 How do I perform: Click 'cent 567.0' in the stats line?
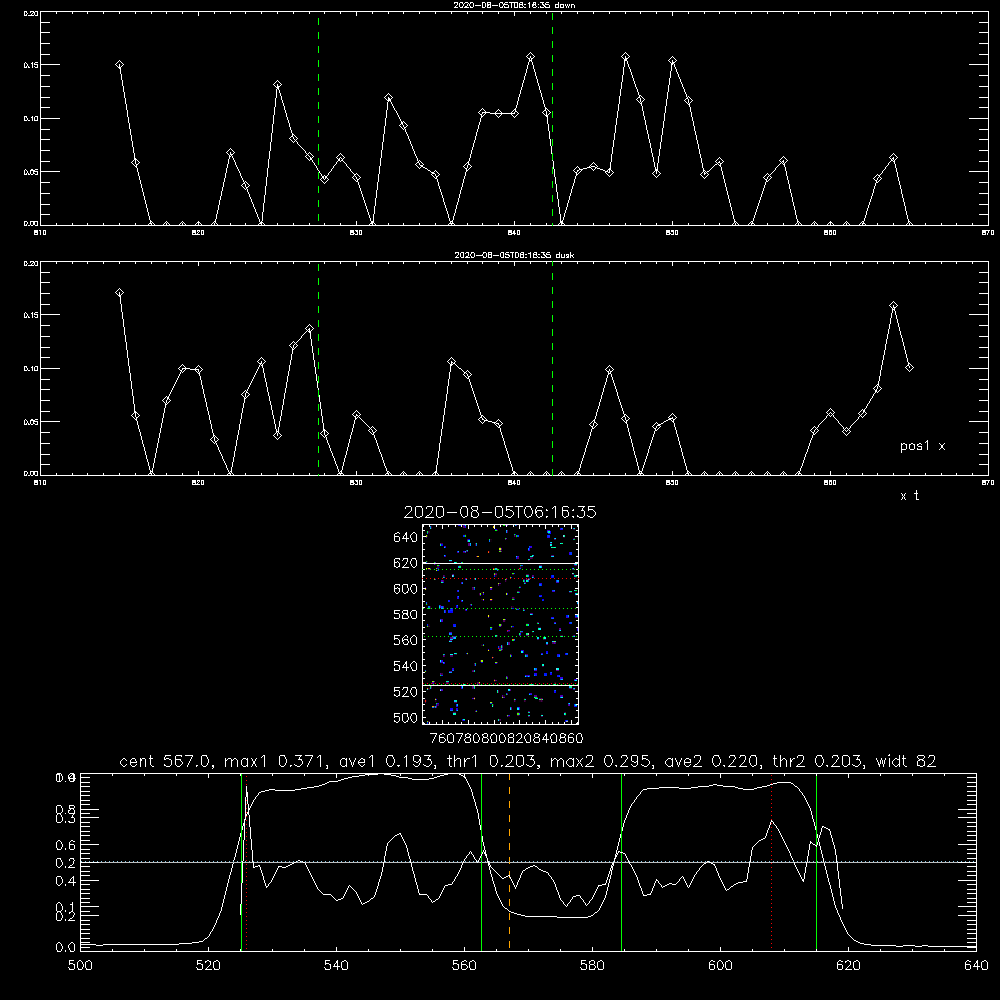pyautogui.click(x=164, y=761)
